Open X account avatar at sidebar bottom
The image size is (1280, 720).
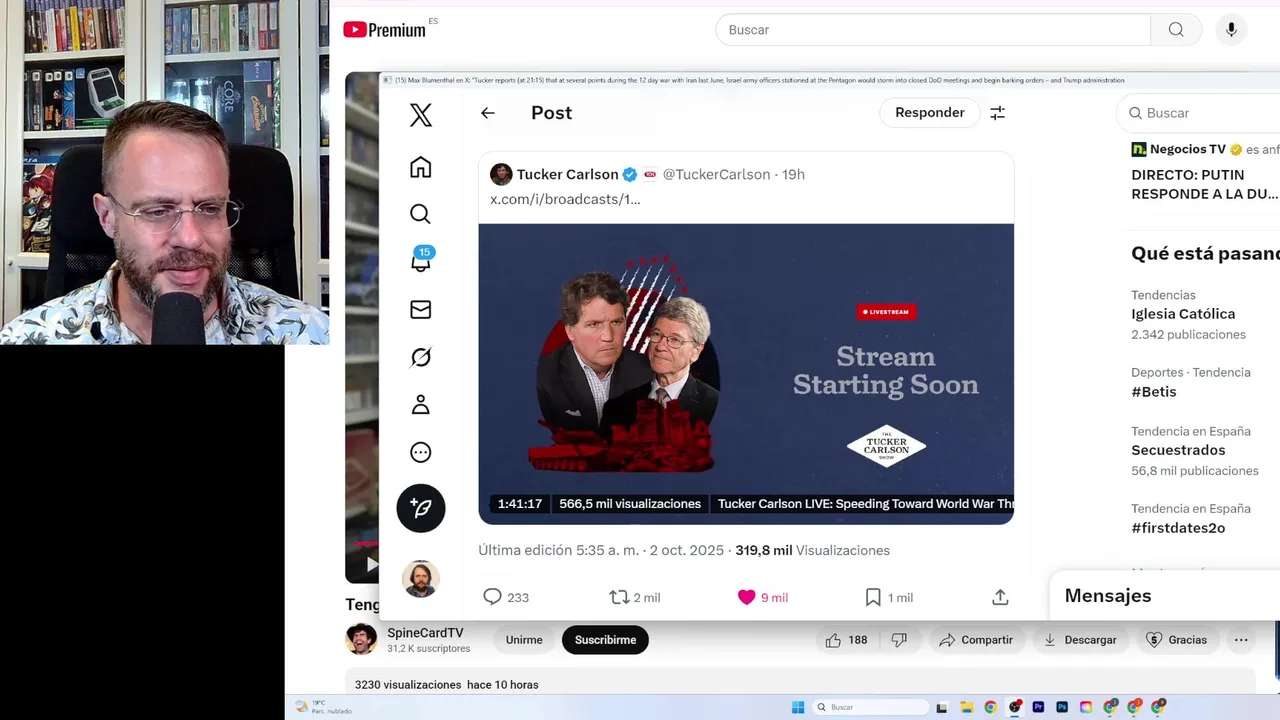tap(421, 579)
